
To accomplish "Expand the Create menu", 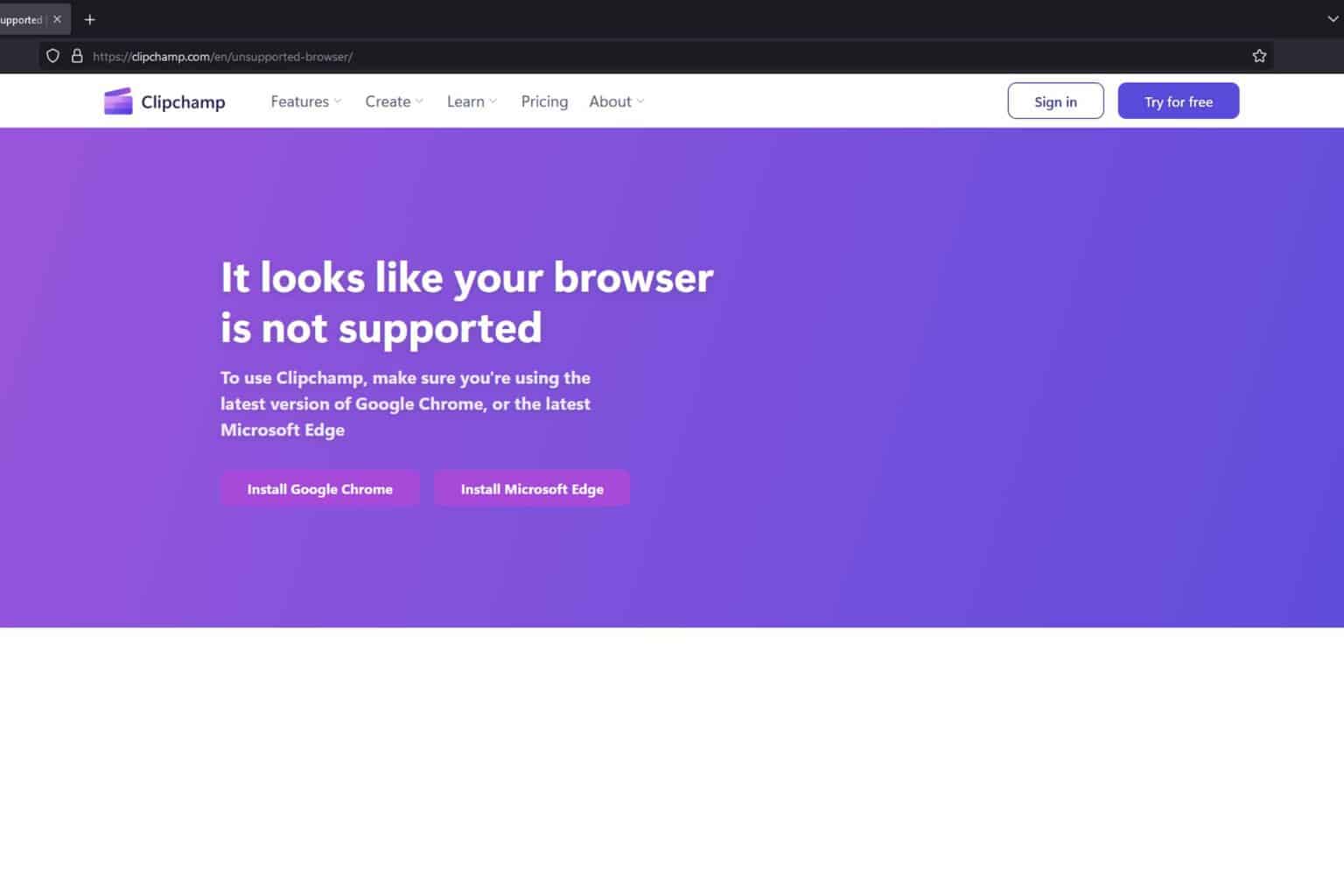I will (x=395, y=101).
